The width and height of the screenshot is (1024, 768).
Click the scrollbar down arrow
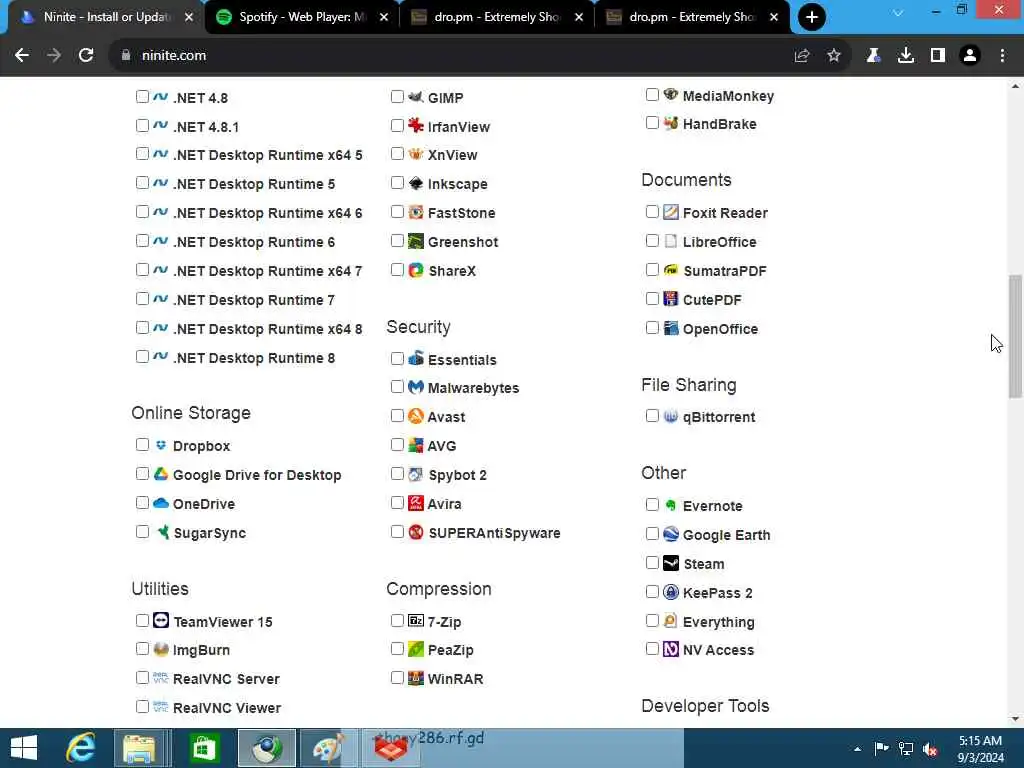(x=1015, y=719)
